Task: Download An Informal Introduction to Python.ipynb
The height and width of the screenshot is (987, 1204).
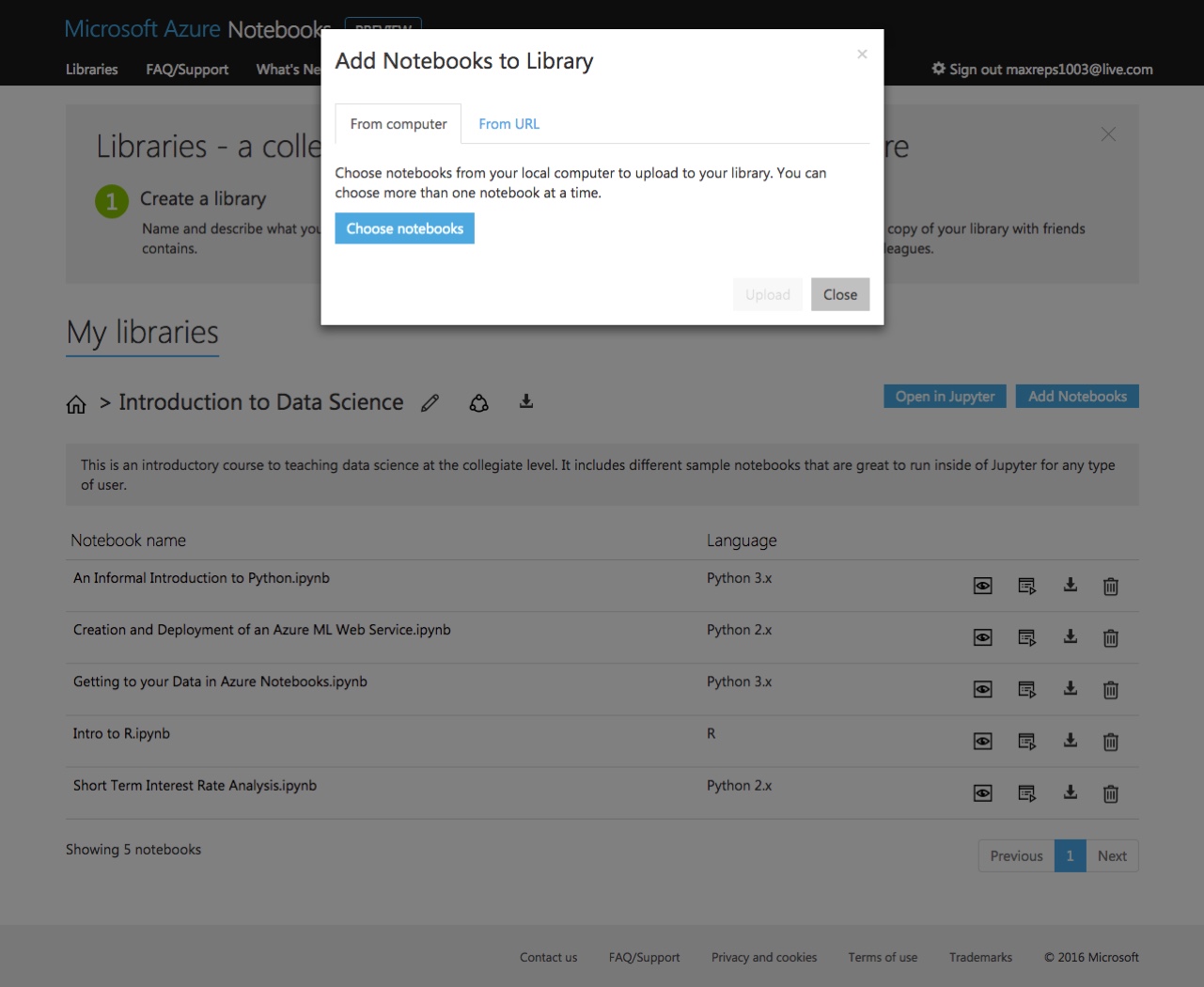Action: (1070, 585)
